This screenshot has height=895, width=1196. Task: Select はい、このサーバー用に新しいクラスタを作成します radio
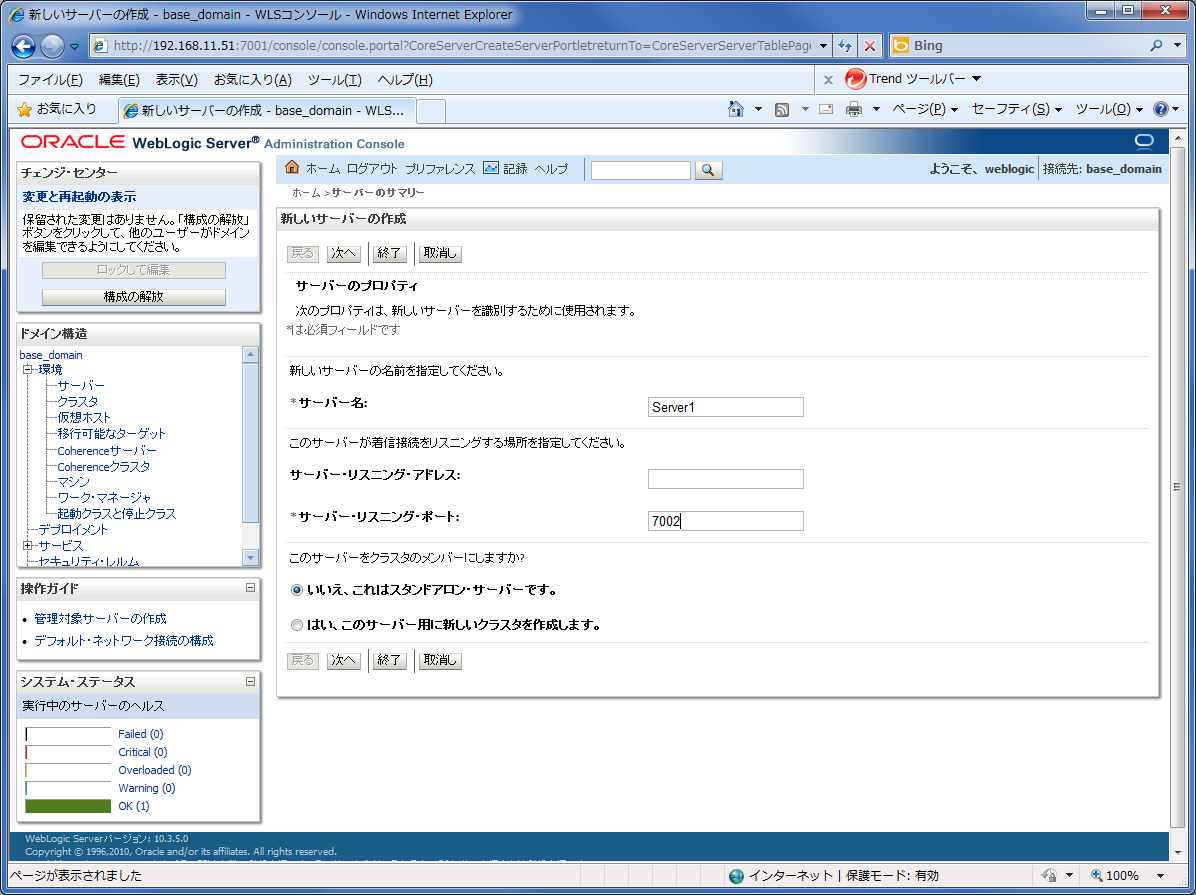click(x=297, y=625)
